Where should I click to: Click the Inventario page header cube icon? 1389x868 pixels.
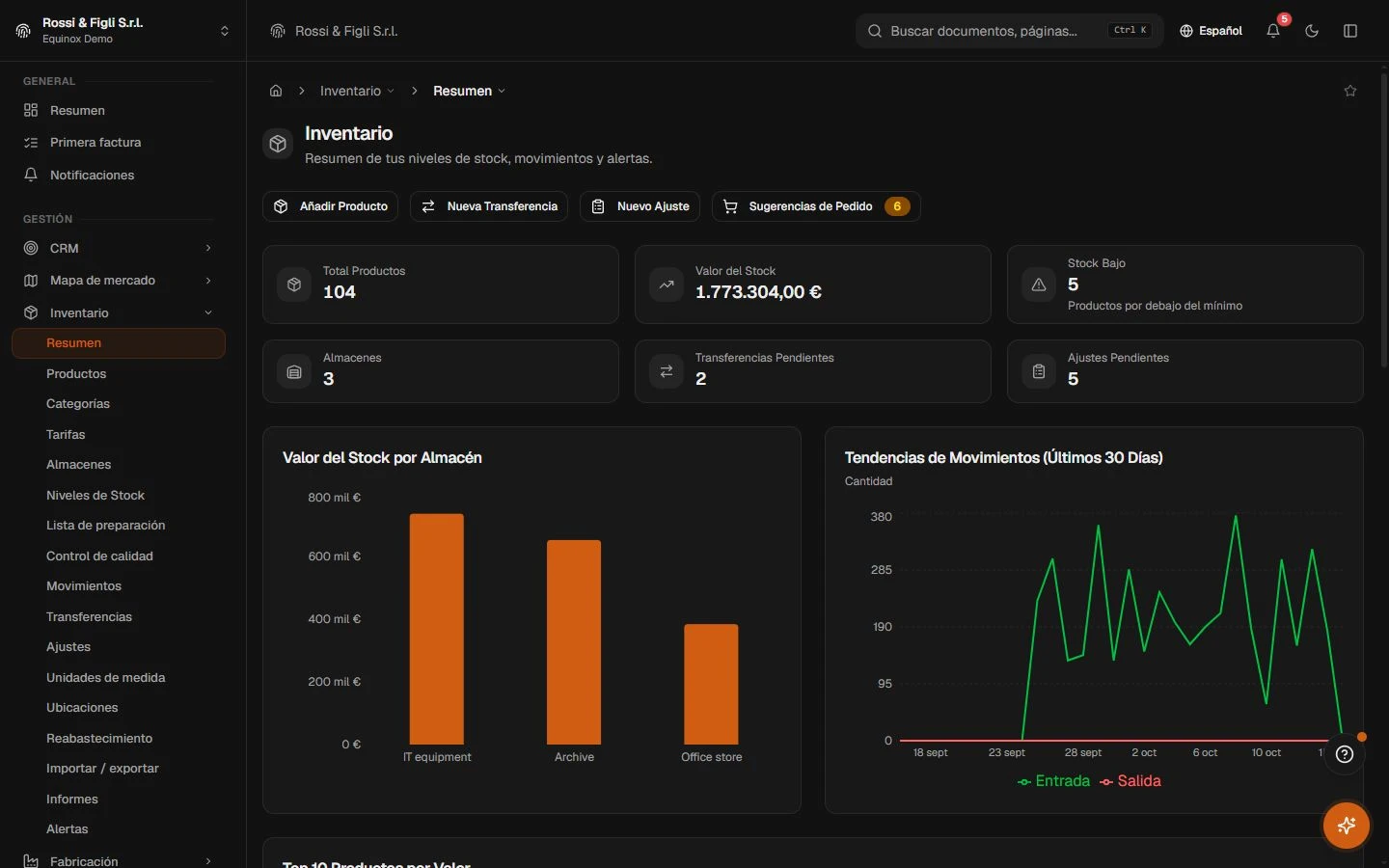(278, 144)
